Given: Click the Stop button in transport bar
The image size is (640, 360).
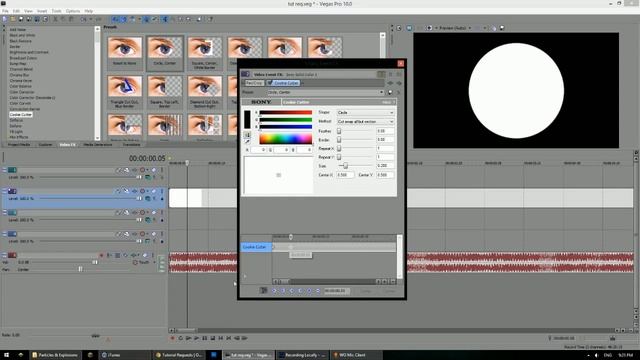Looking at the screenshot, I should click(213, 338).
